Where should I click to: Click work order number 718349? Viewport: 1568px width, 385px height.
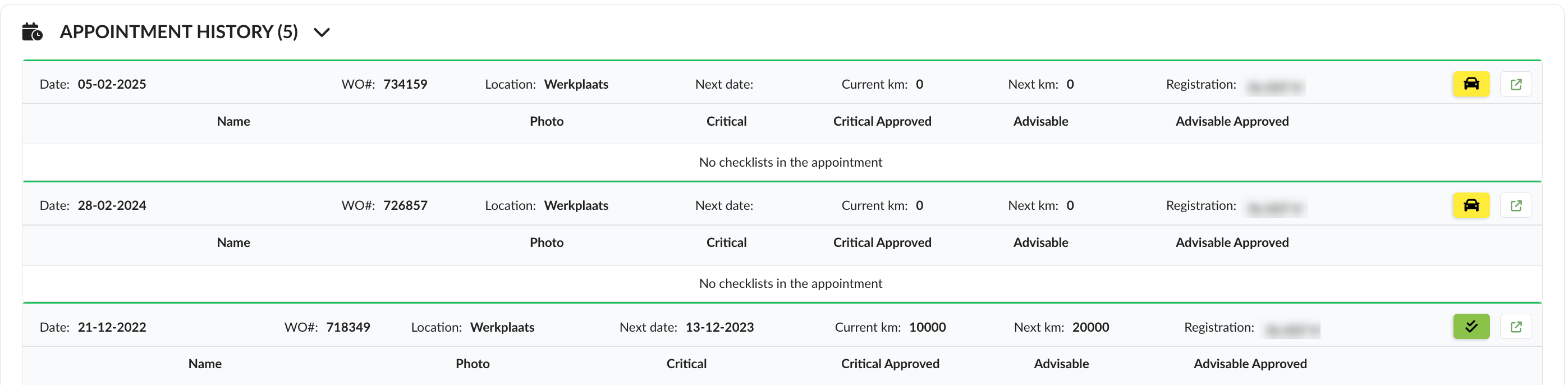click(347, 327)
